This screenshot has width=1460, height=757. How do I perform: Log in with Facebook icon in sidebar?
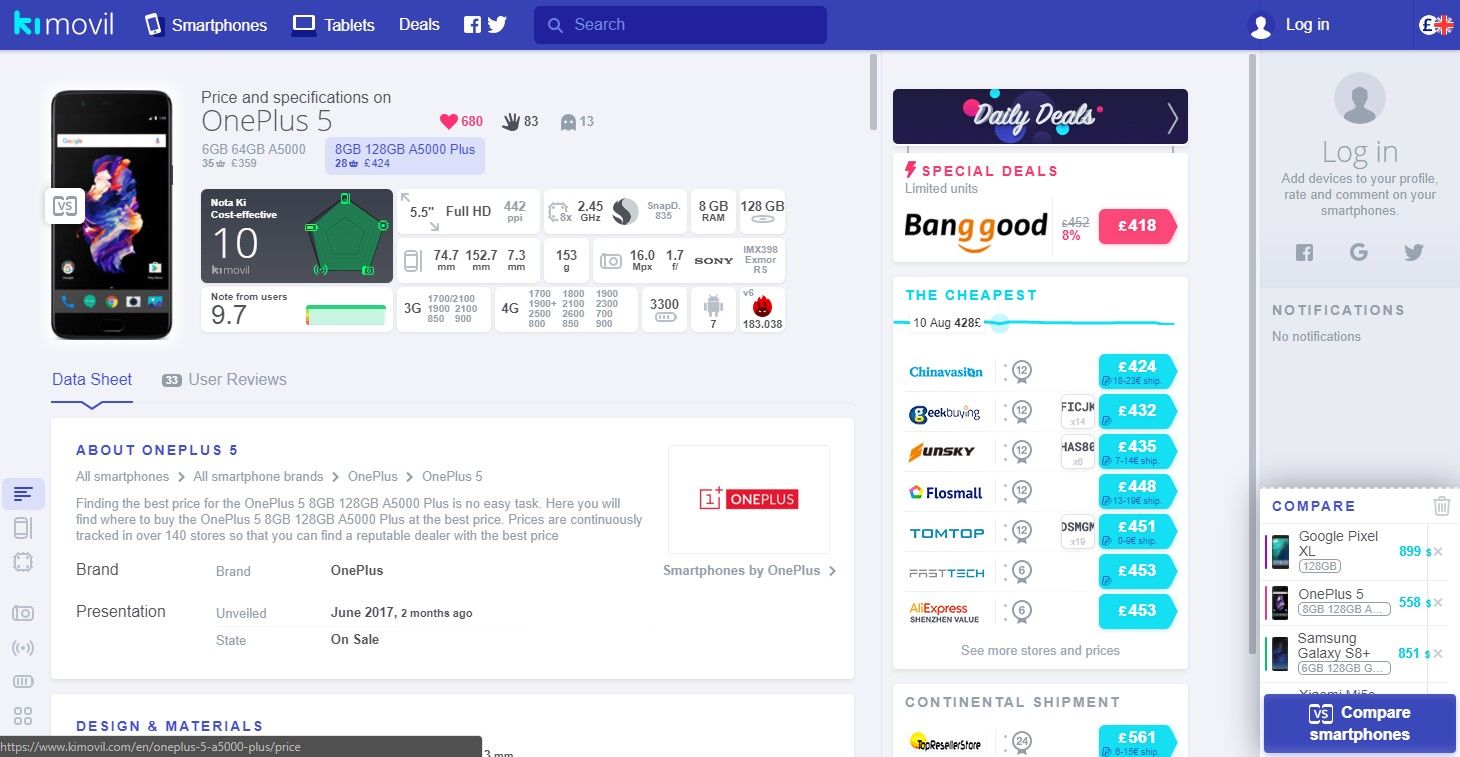tap(1304, 253)
